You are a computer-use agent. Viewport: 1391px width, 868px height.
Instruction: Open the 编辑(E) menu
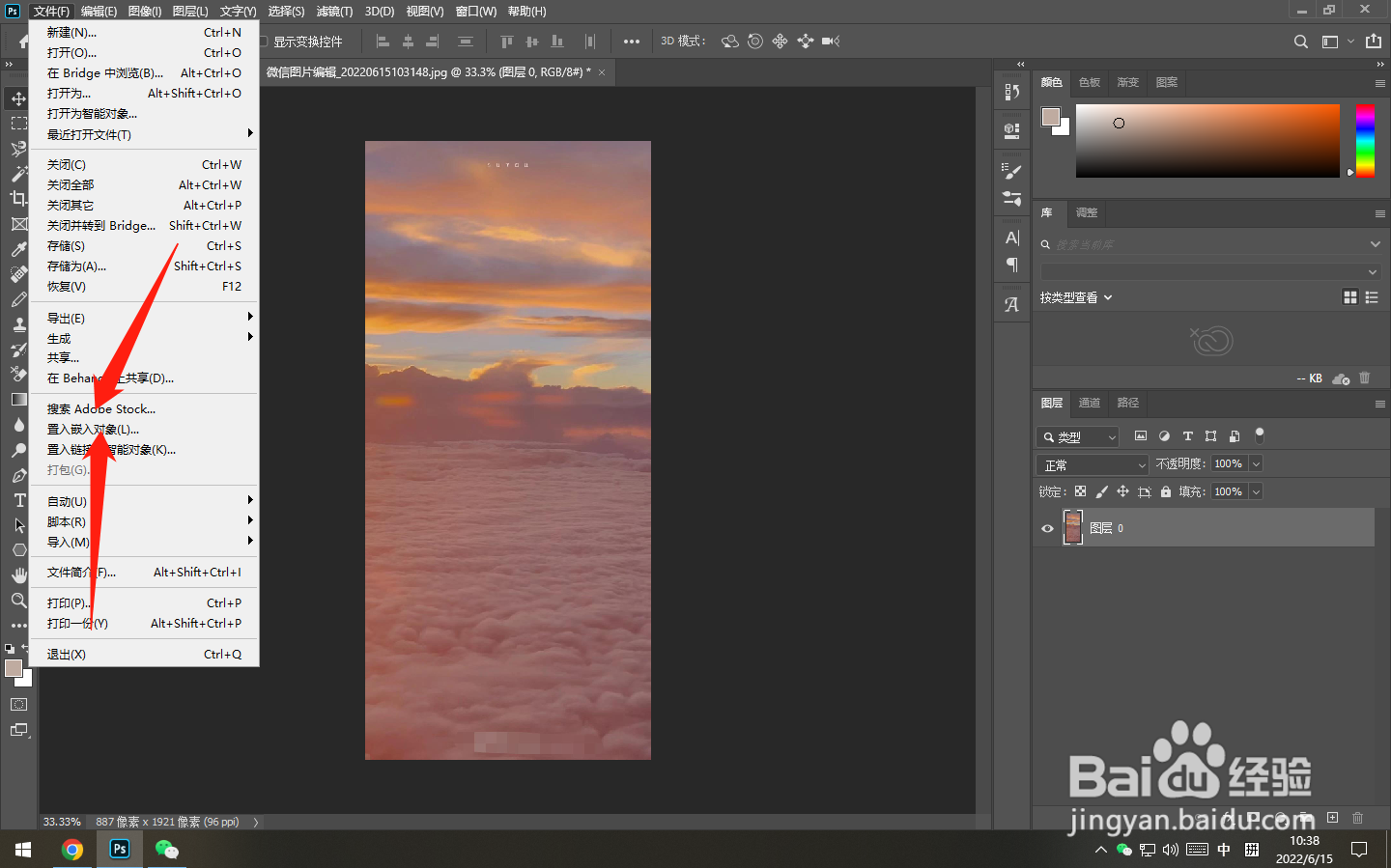pos(99,11)
